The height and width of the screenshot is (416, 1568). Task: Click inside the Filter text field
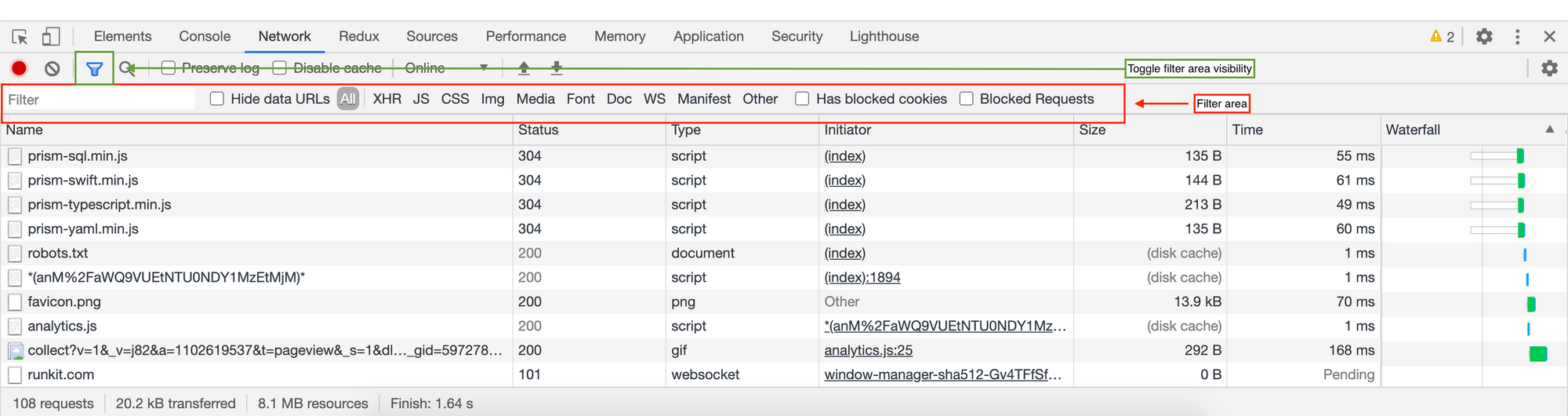click(x=100, y=99)
